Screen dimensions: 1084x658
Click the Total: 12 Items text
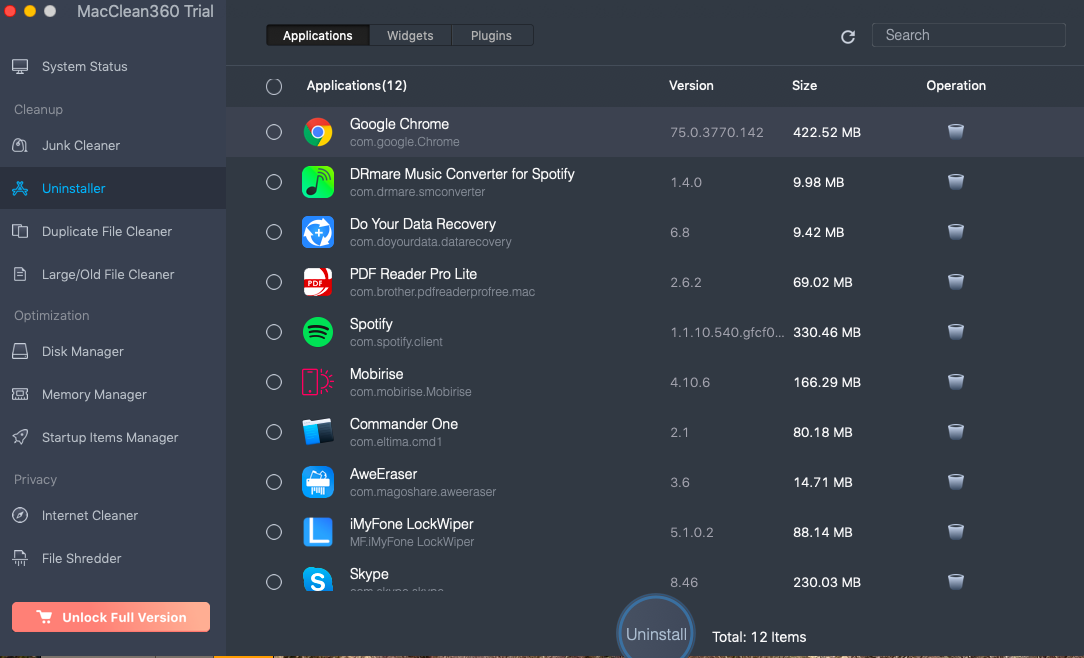(759, 637)
